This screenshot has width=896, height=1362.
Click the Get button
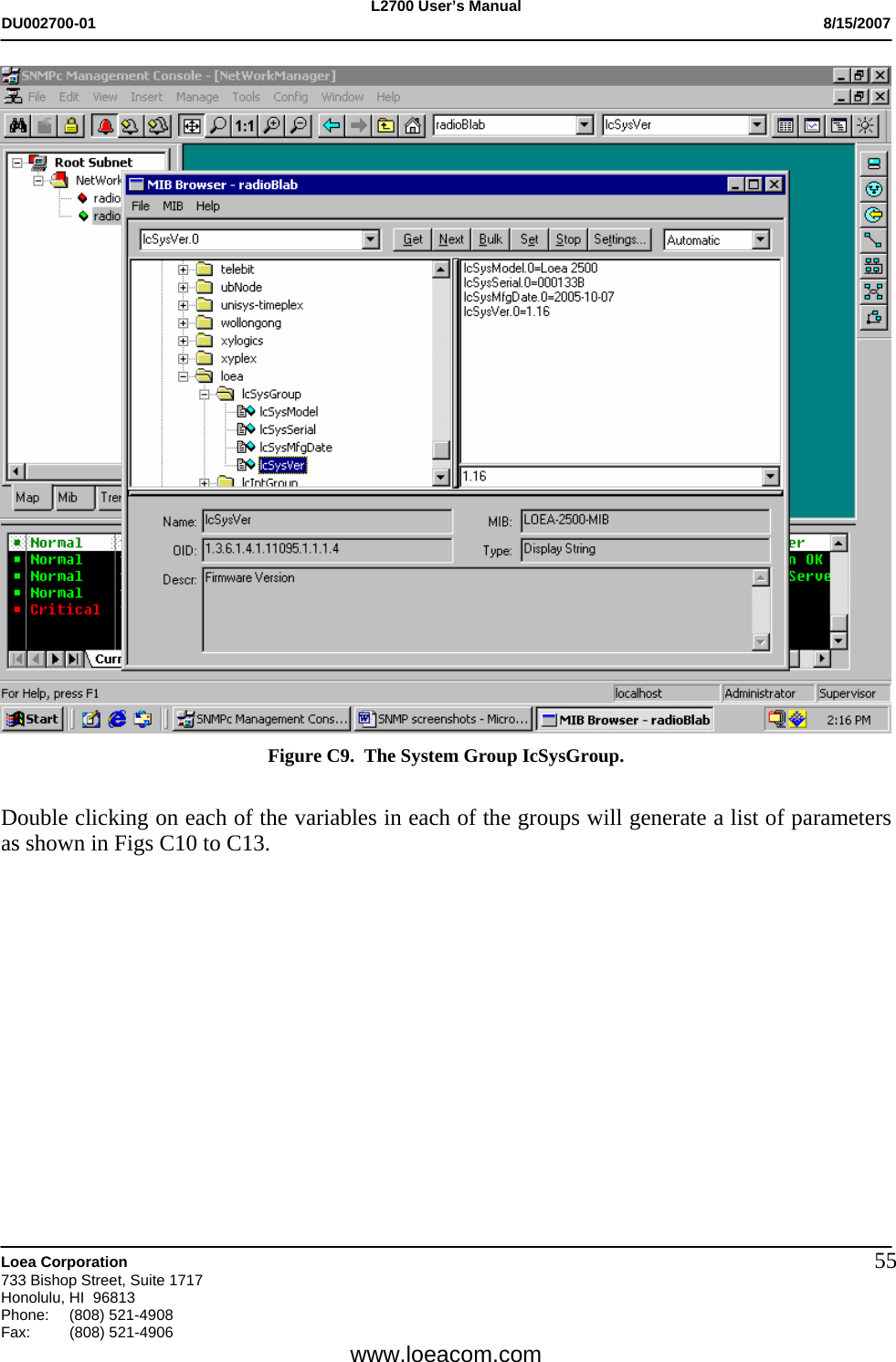click(x=412, y=238)
